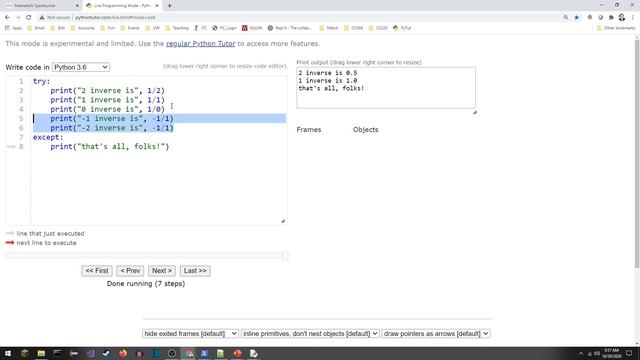Open a new browser tab
Screen dimensions: 640x360
click(169, 6)
